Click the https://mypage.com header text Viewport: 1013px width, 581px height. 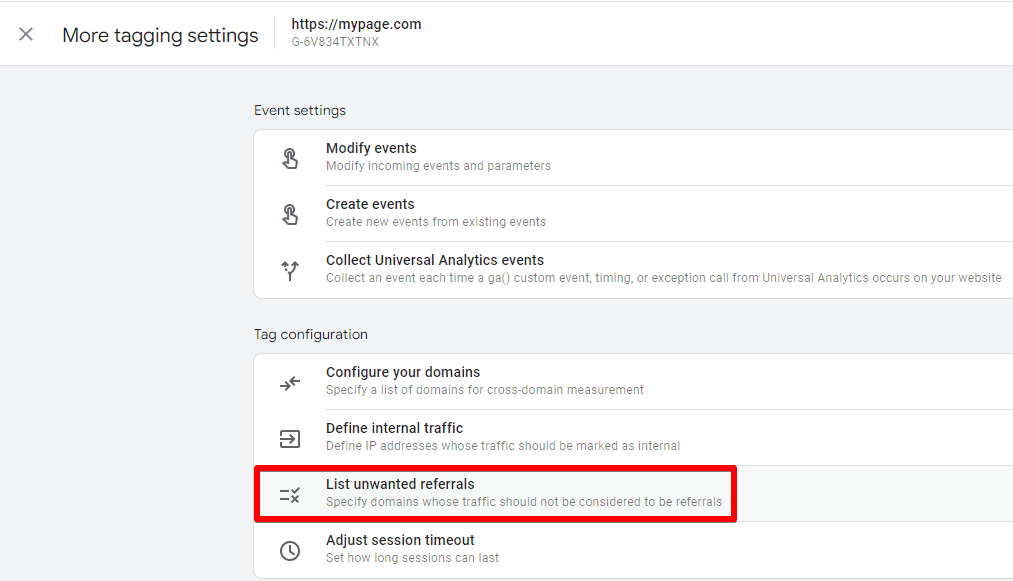pyautogui.click(x=355, y=24)
